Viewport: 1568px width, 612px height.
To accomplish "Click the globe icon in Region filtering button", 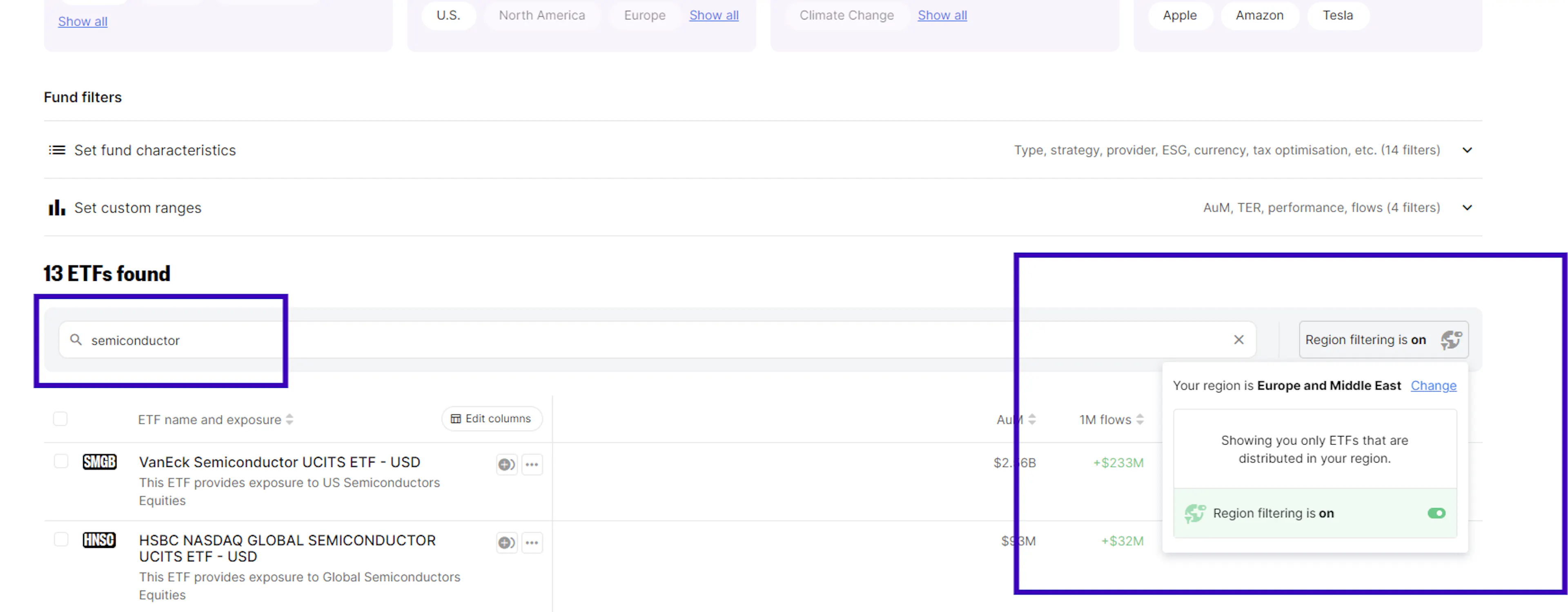I will point(1451,339).
